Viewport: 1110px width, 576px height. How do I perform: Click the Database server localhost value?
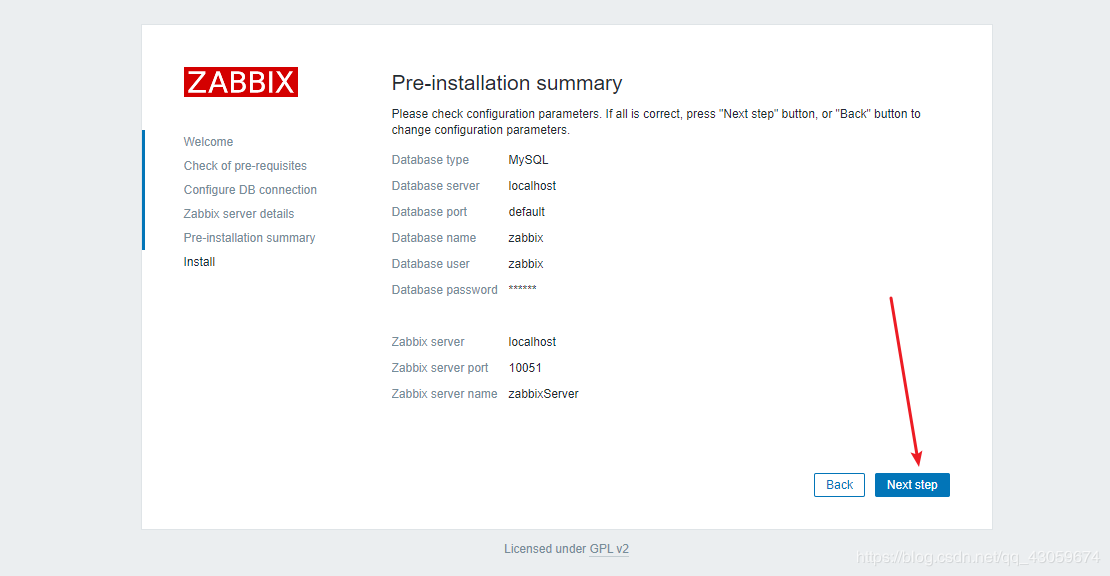pyautogui.click(x=532, y=186)
